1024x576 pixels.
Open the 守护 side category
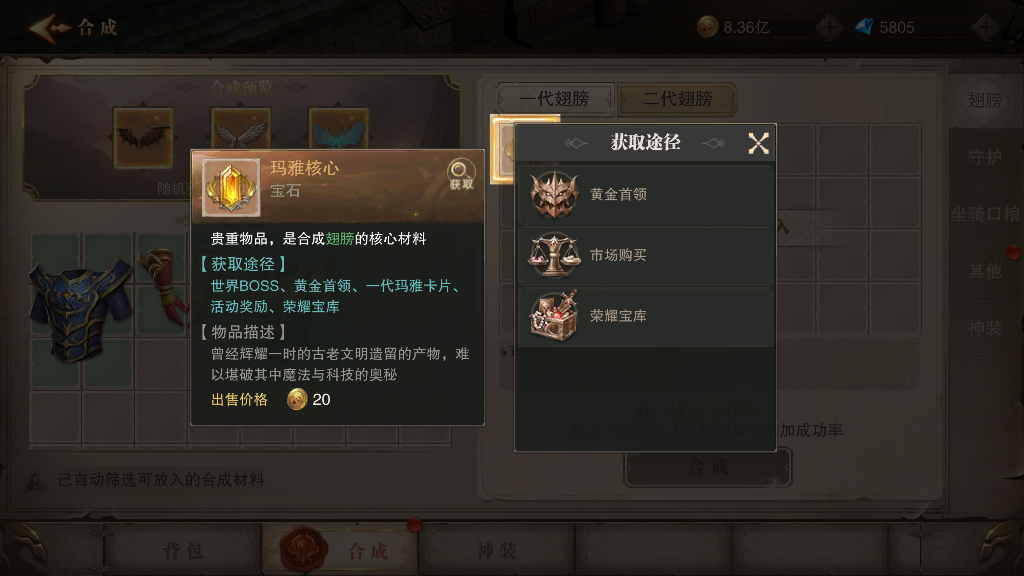984,157
